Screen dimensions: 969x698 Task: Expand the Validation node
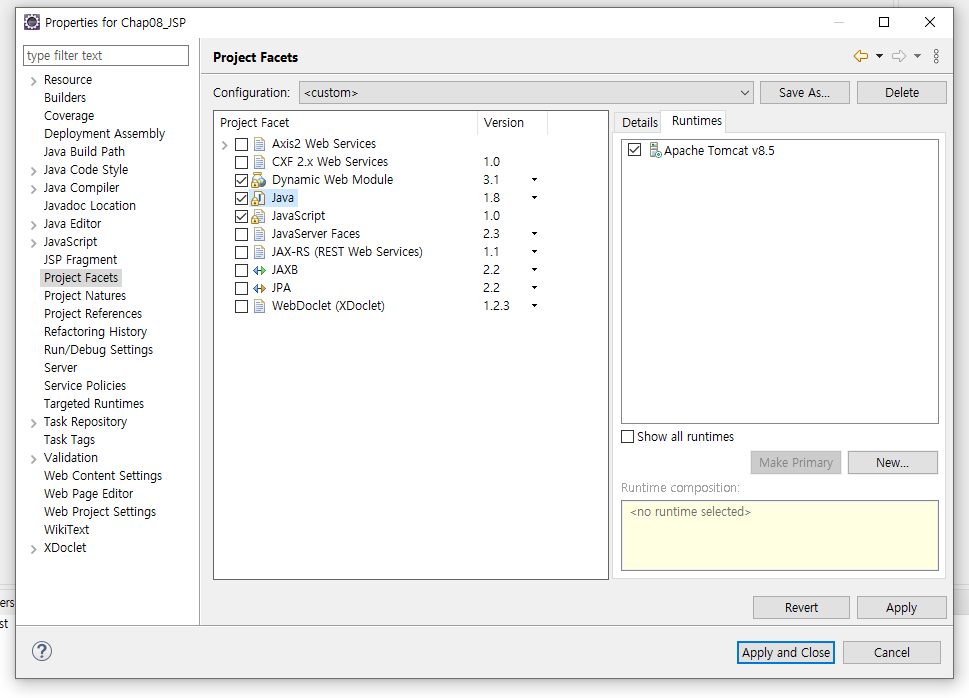click(x=33, y=459)
